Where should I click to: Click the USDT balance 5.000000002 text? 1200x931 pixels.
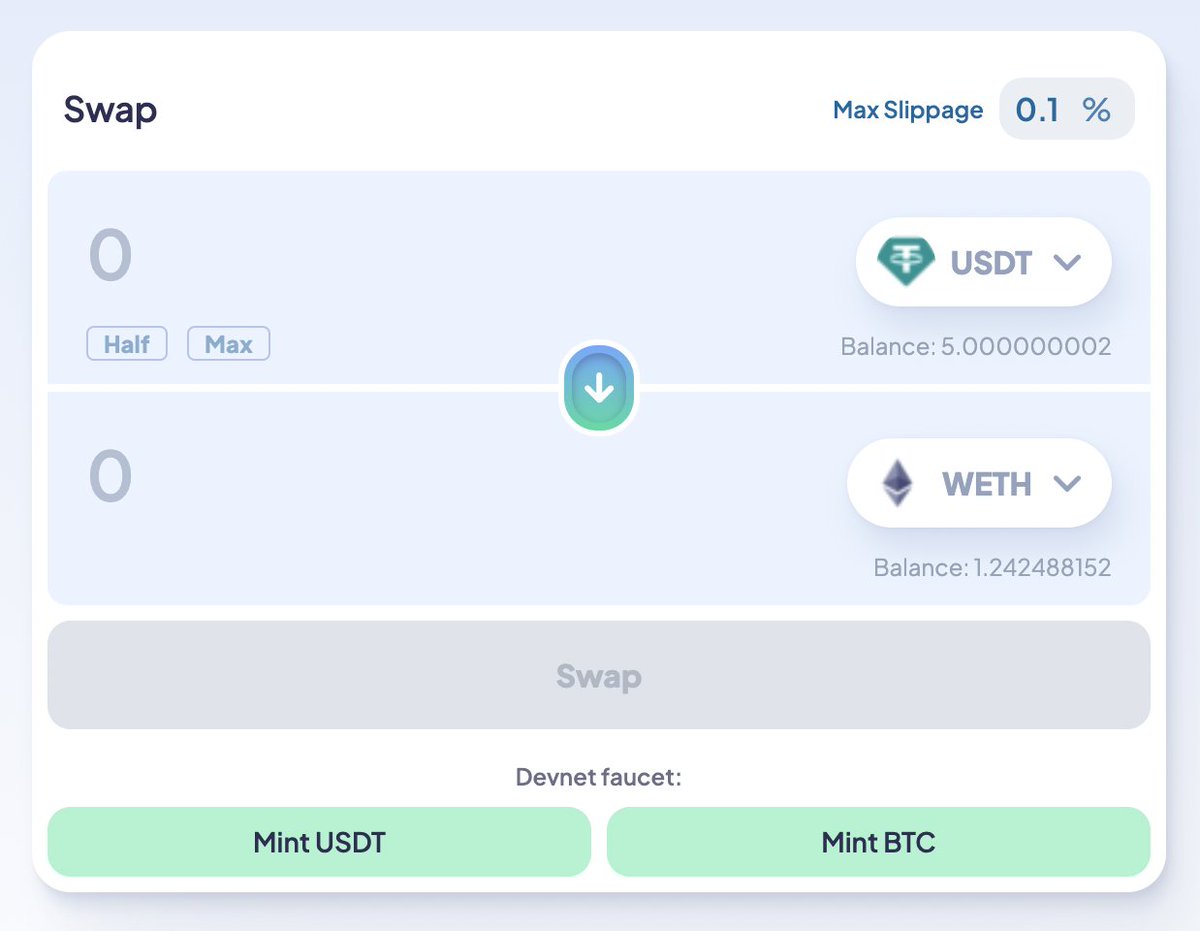pyautogui.click(x=976, y=347)
